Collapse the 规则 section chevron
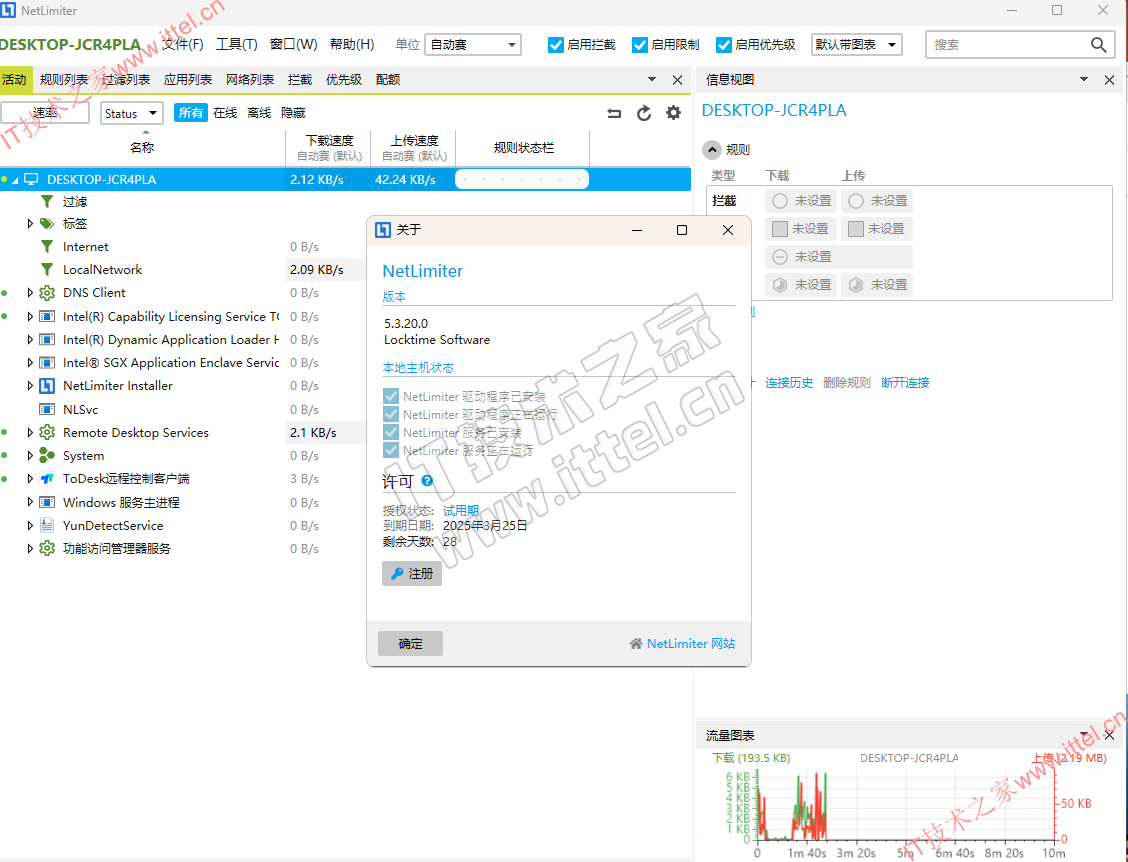Screen dimensions: 1128x862 pyautogui.click(x=711, y=150)
